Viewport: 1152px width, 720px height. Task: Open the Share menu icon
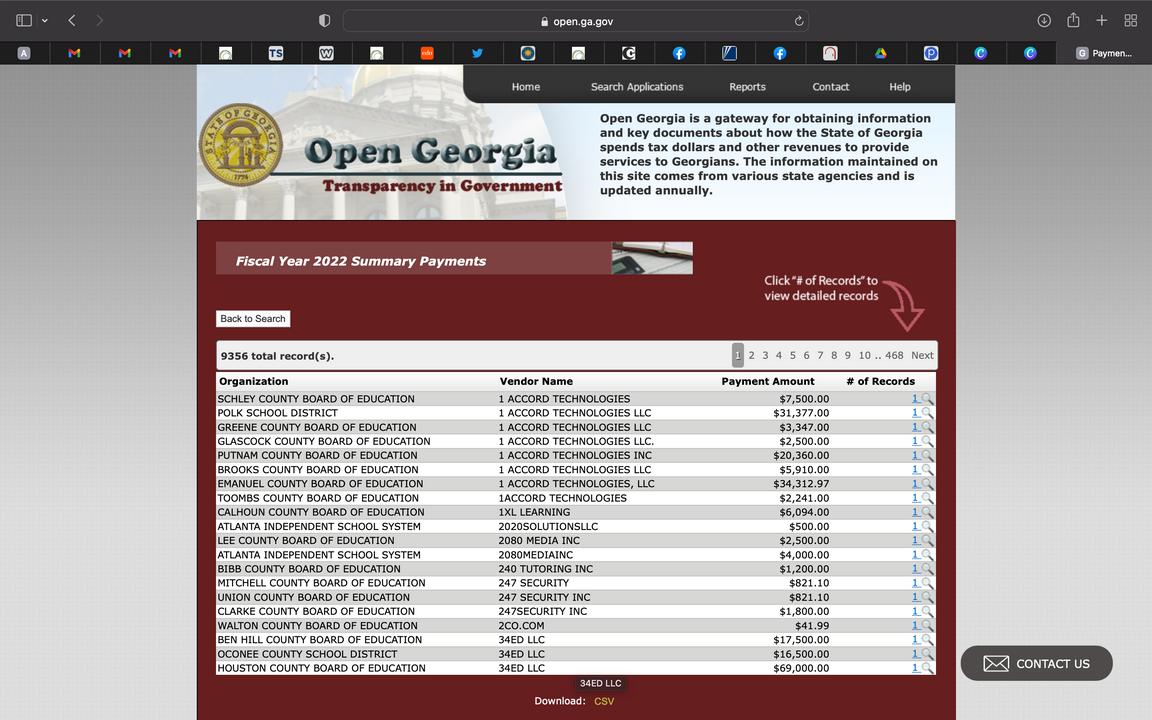[1073, 20]
